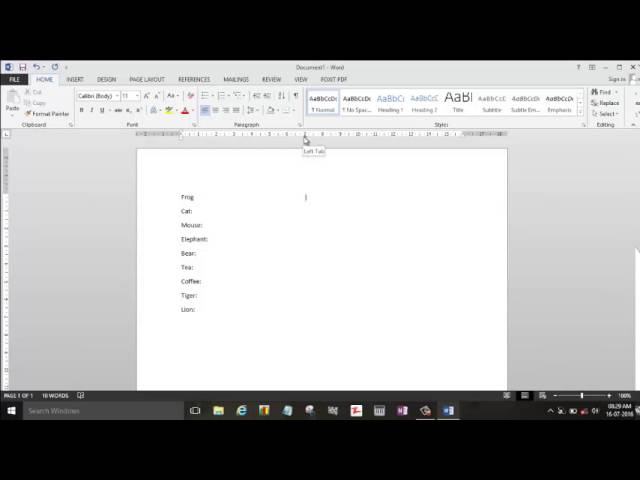Click the Text Highlight Color icon
Image resolution: width=640 pixels, height=480 pixels.
(x=169, y=110)
